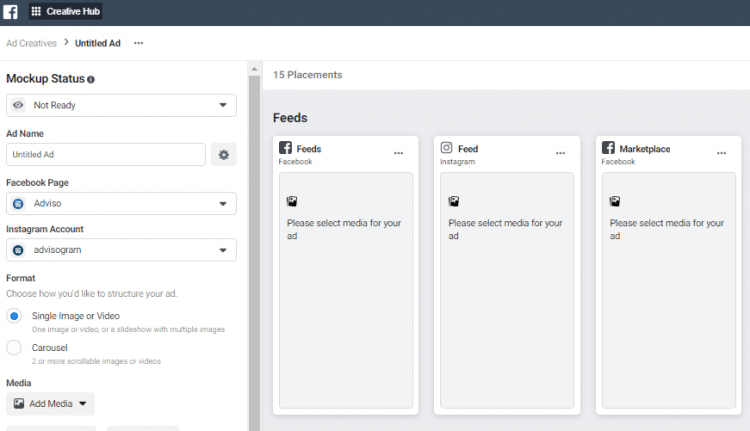Click the Ad Name text field
750x431 pixels.
click(x=106, y=155)
